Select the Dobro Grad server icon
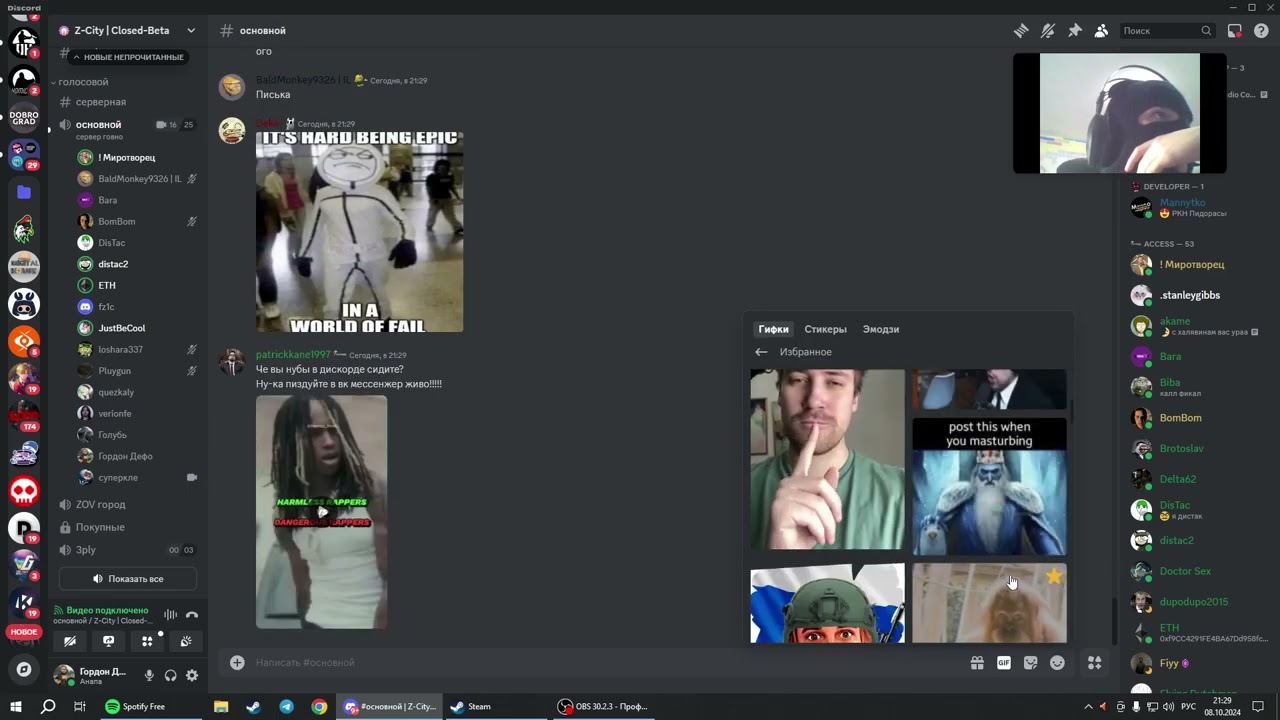Screen dimensions: 1280x720 [24, 118]
